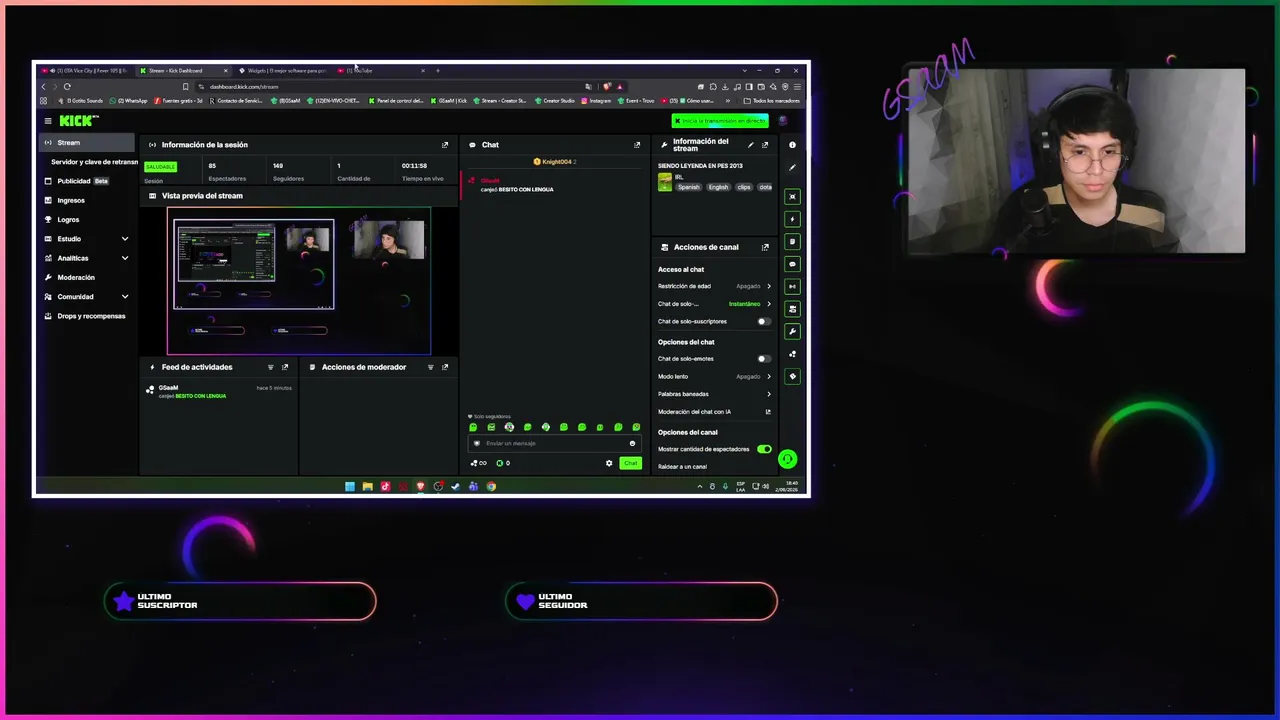Click the pencil icon in right toolbar
1280x720 pixels.
point(792,168)
